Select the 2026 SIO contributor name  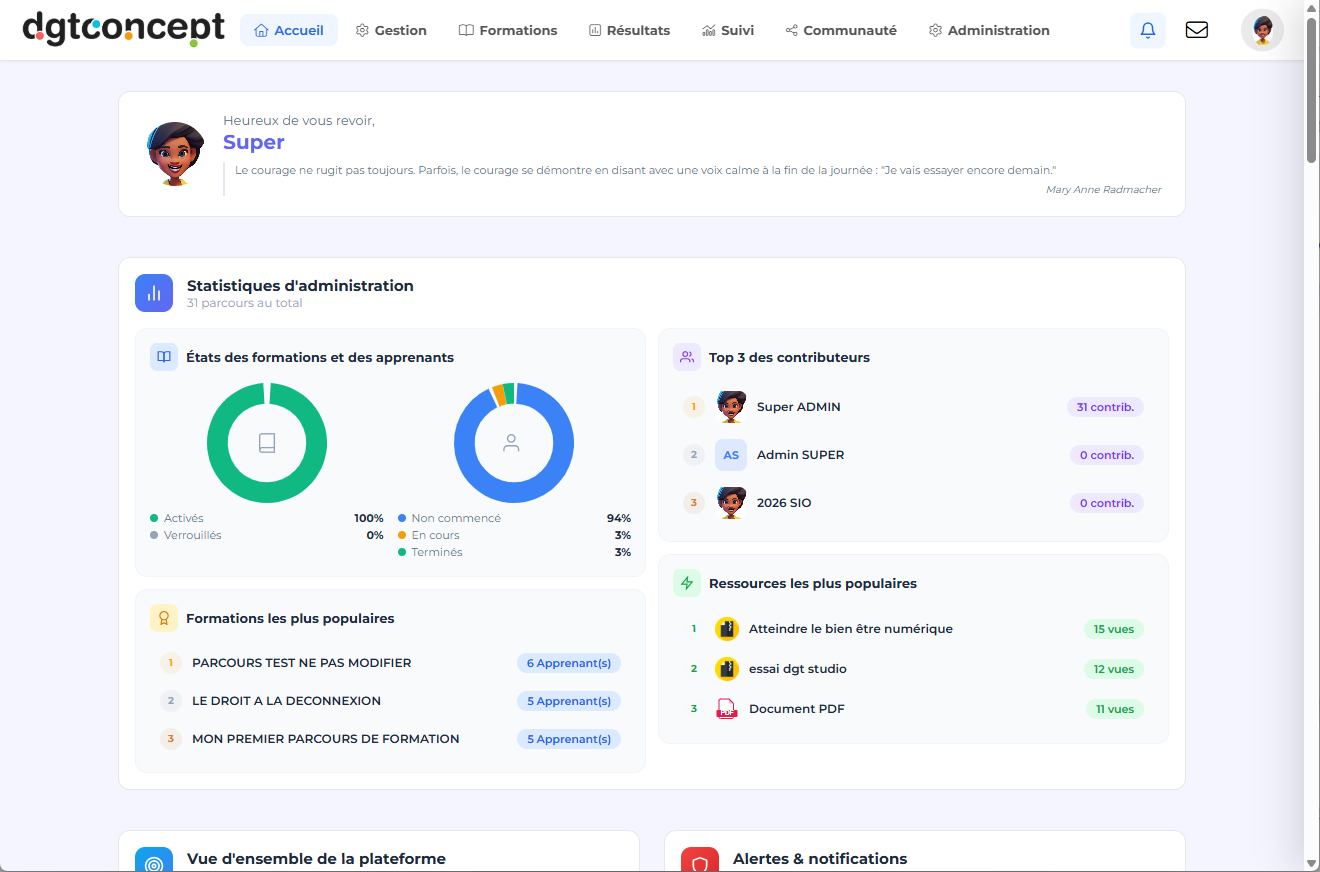pyautogui.click(x=784, y=503)
